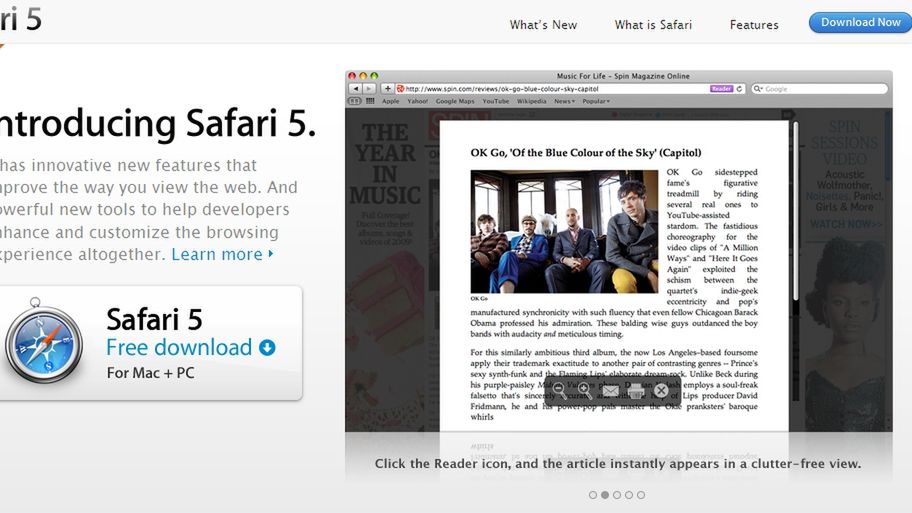Open the Features tab
The width and height of the screenshot is (912, 513).
[x=754, y=25]
